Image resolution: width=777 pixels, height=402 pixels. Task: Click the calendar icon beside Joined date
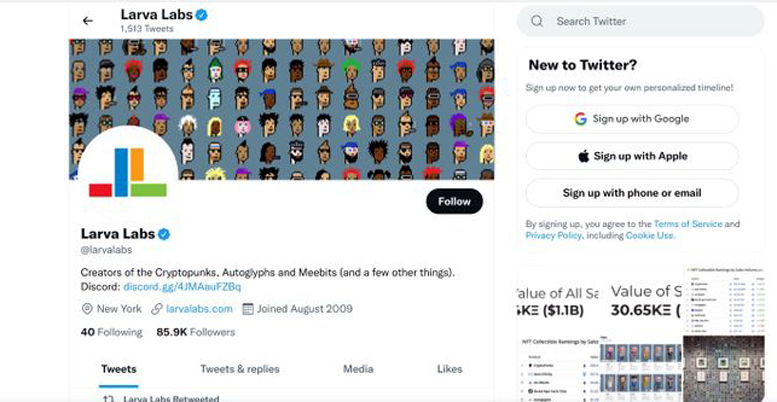pyautogui.click(x=248, y=309)
